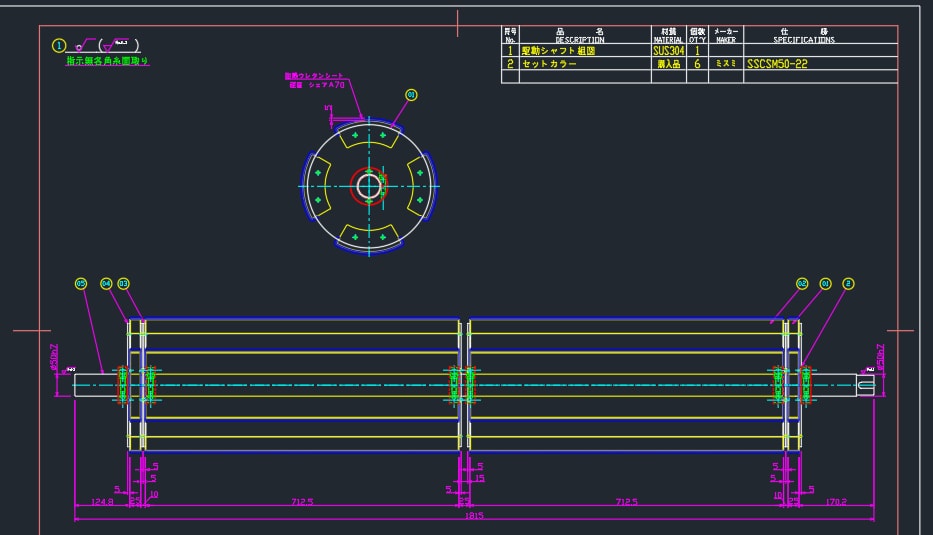
Task: Select balloon 03 on the side view
Action: coord(123,284)
